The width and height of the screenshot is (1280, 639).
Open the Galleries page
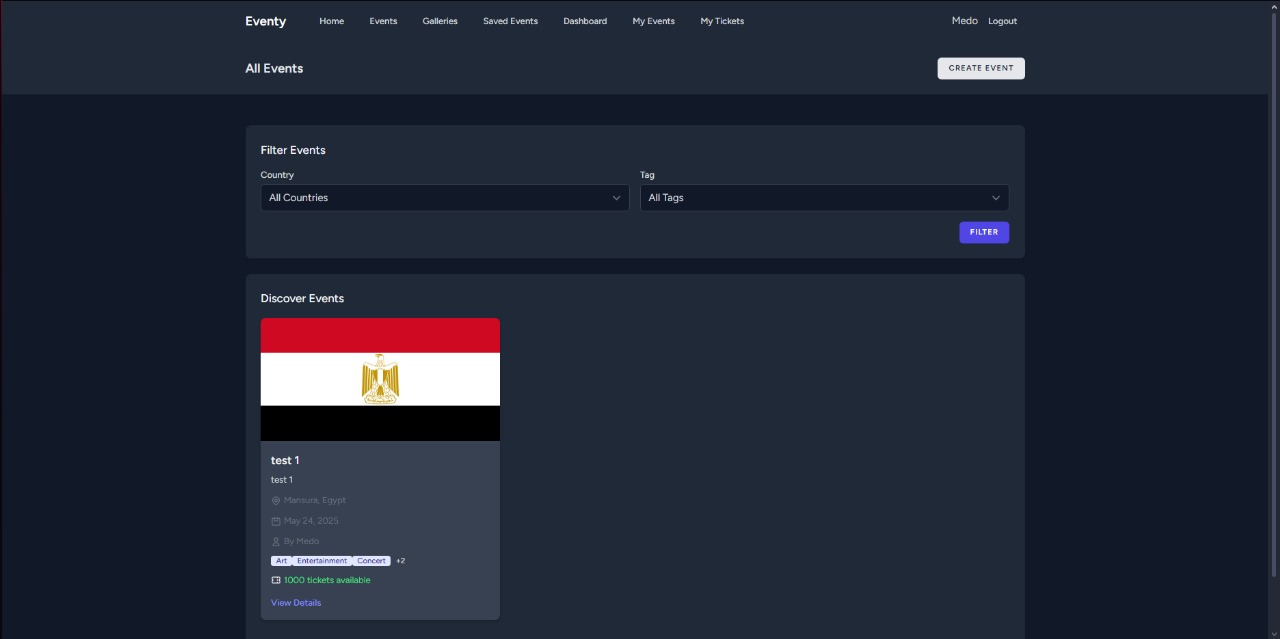pos(440,21)
